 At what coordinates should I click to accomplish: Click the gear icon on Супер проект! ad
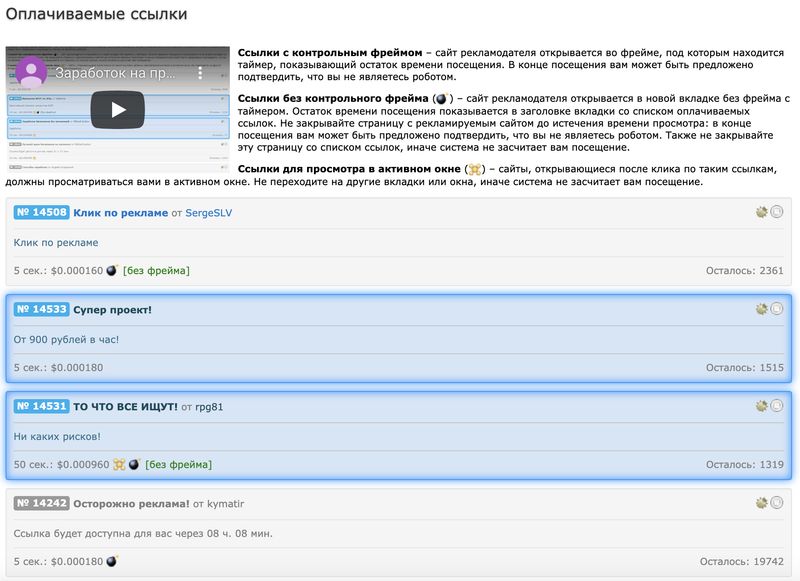pyautogui.click(x=762, y=309)
